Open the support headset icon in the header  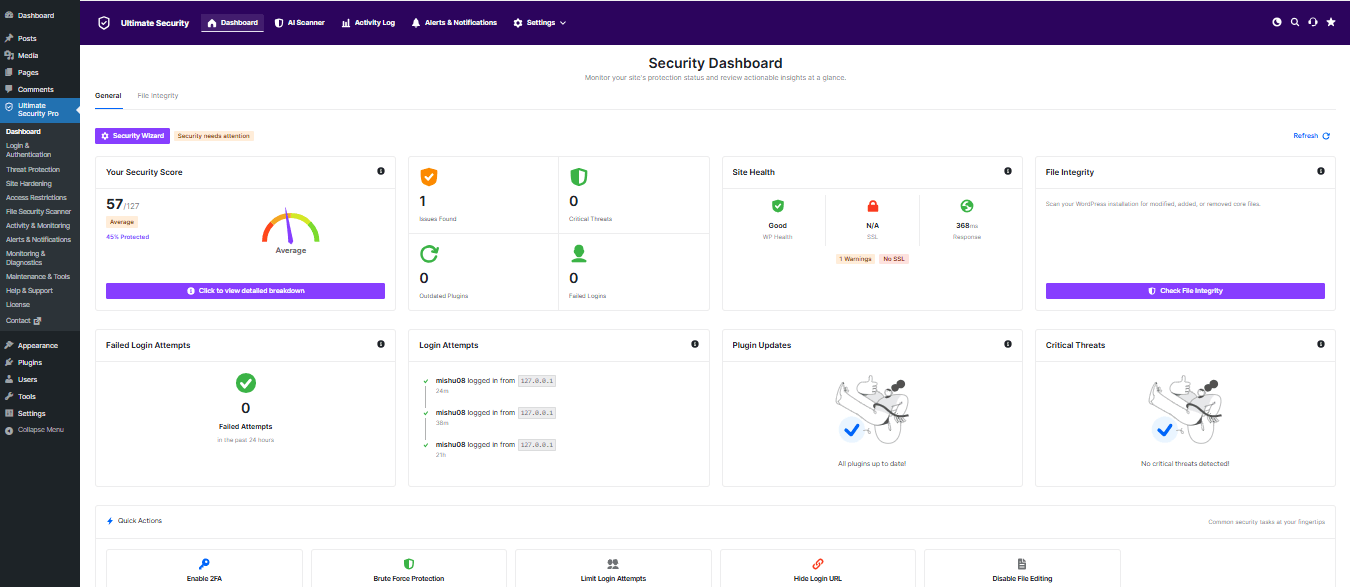point(1312,21)
